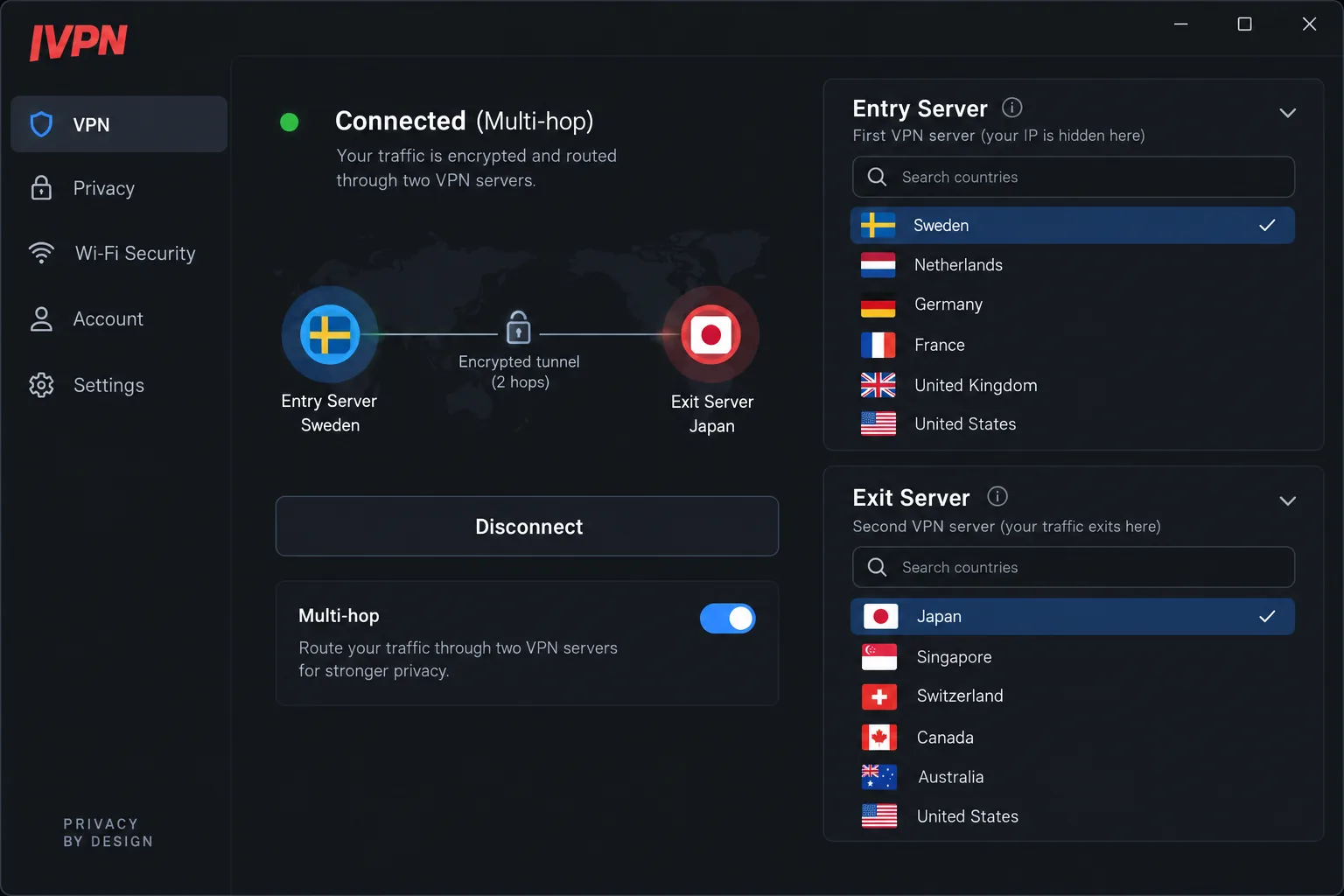Select France as entry server
The image size is (1344, 896).
tap(1073, 345)
